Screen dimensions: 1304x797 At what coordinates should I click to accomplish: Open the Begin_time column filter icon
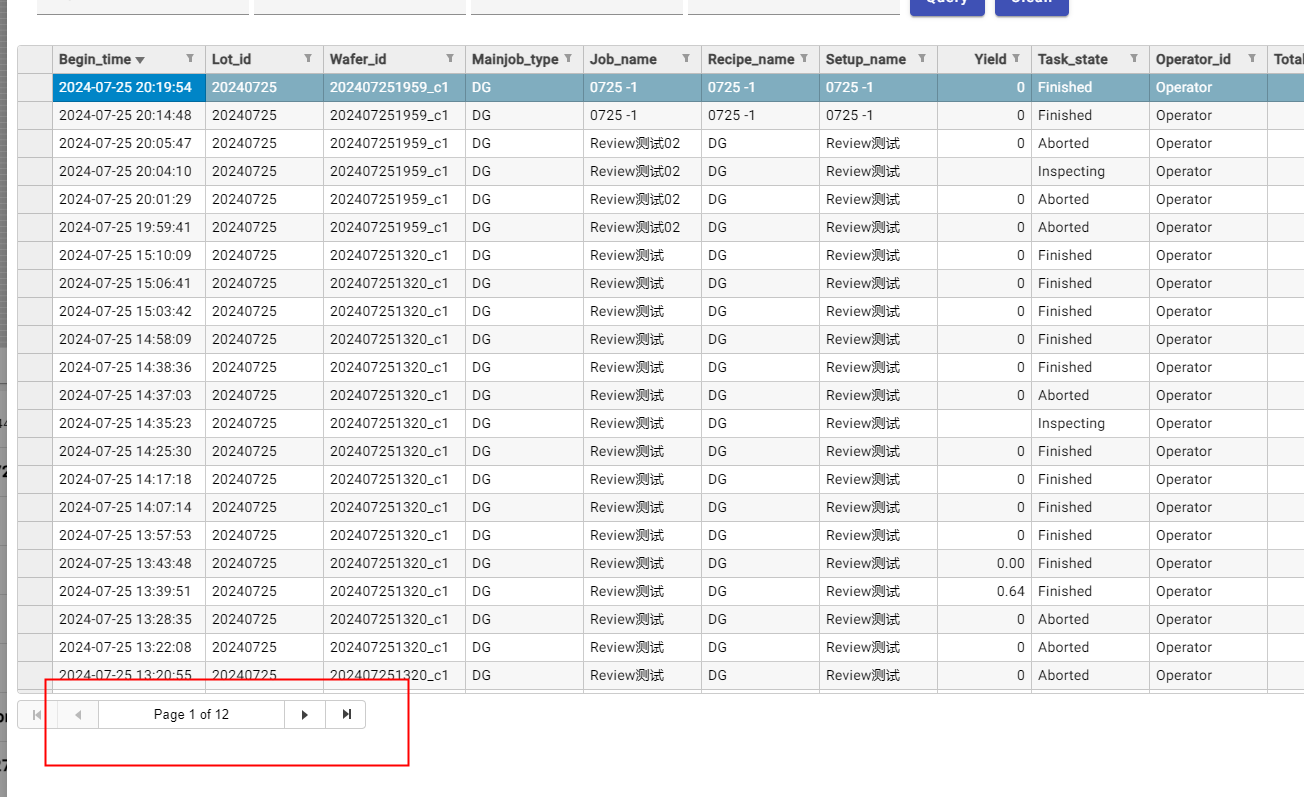[x=190, y=59]
